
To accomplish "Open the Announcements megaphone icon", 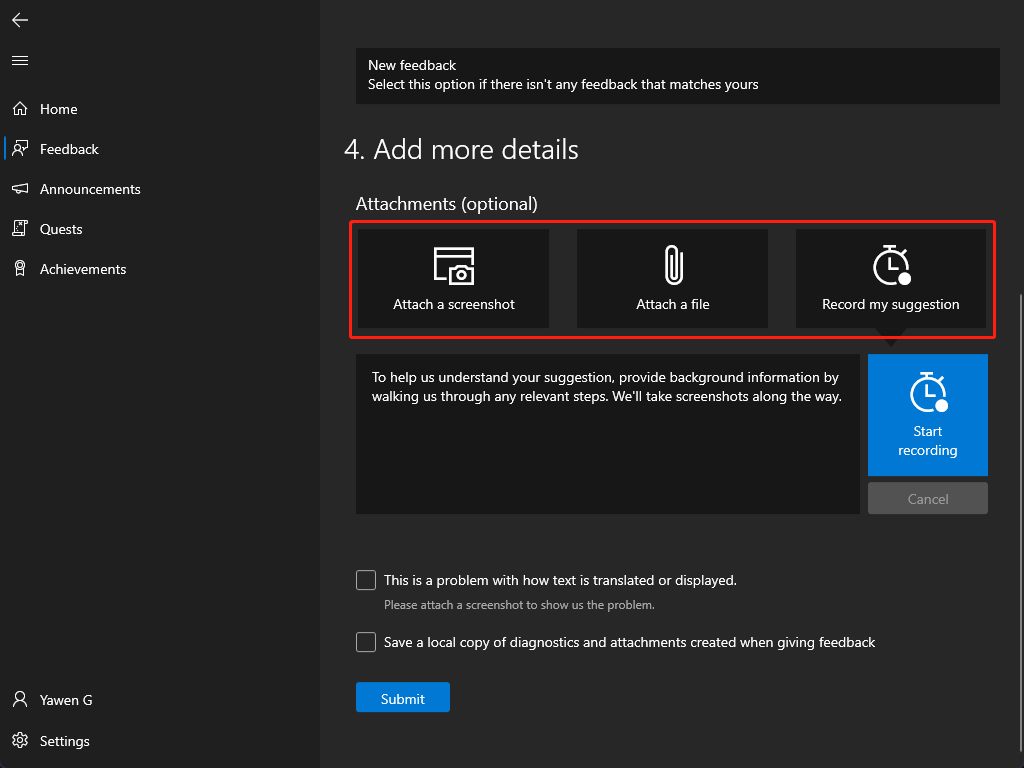I will tap(20, 189).
